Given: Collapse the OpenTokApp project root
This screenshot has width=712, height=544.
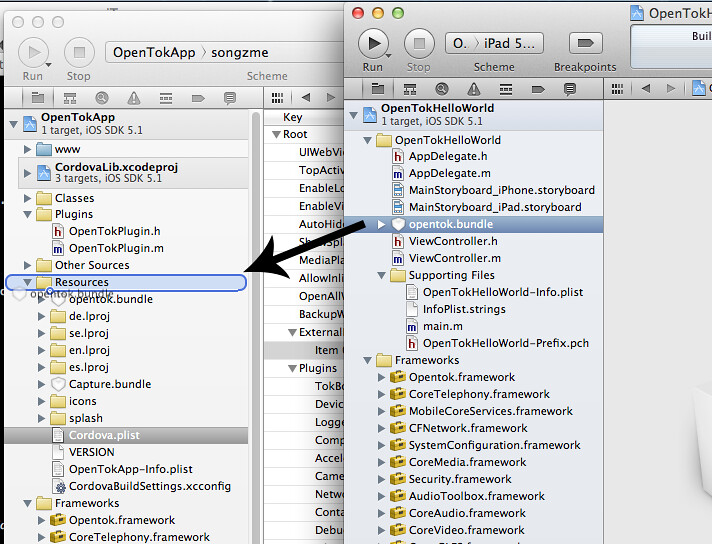Looking at the screenshot, I should click(14, 124).
